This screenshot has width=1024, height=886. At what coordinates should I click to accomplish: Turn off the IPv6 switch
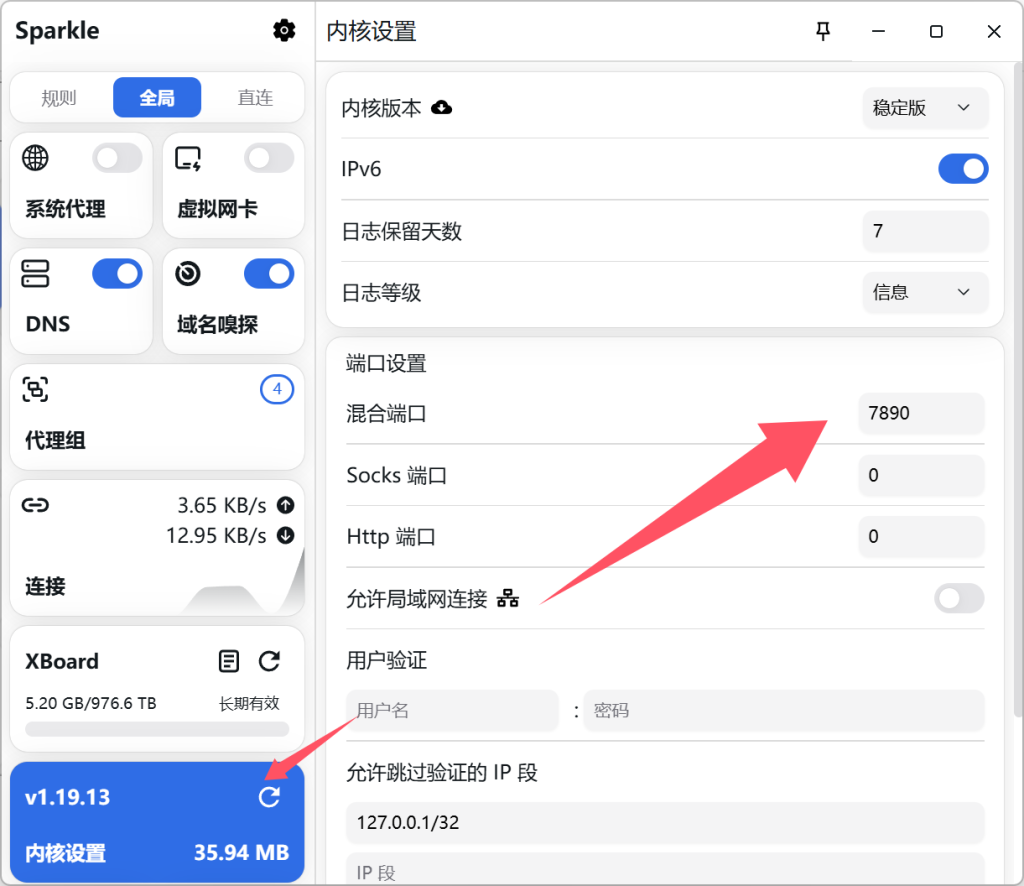(x=963, y=169)
